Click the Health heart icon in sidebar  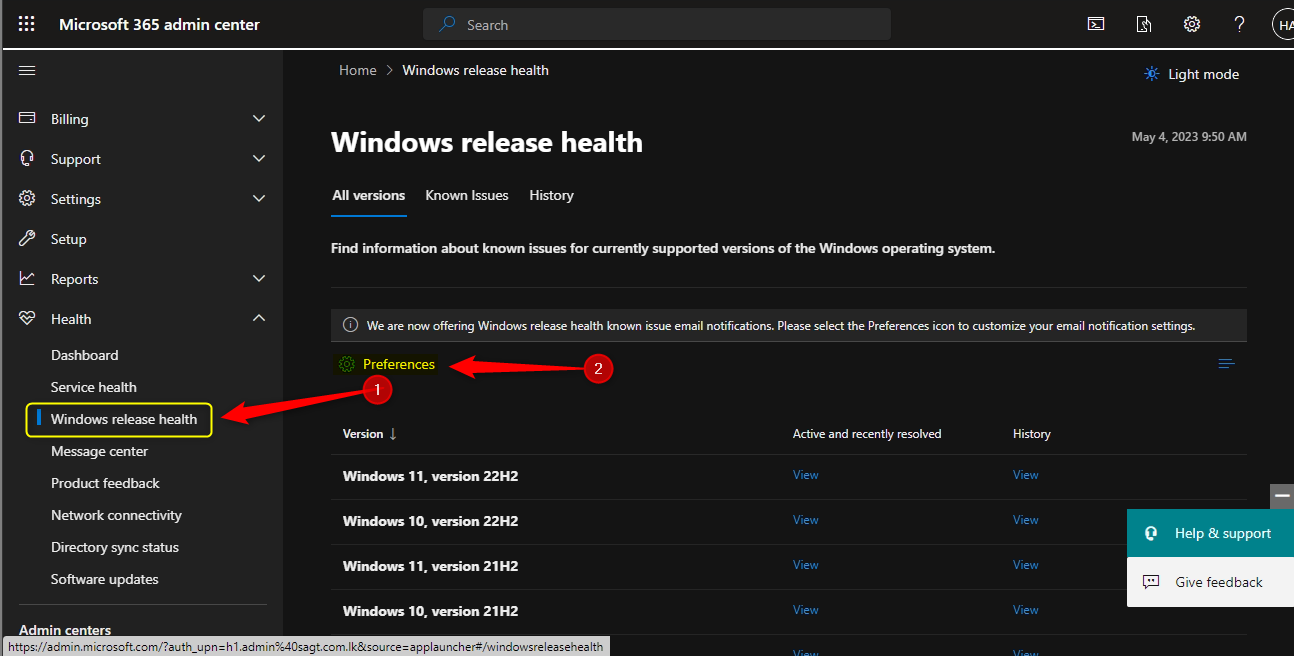click(x=28, y=318)
